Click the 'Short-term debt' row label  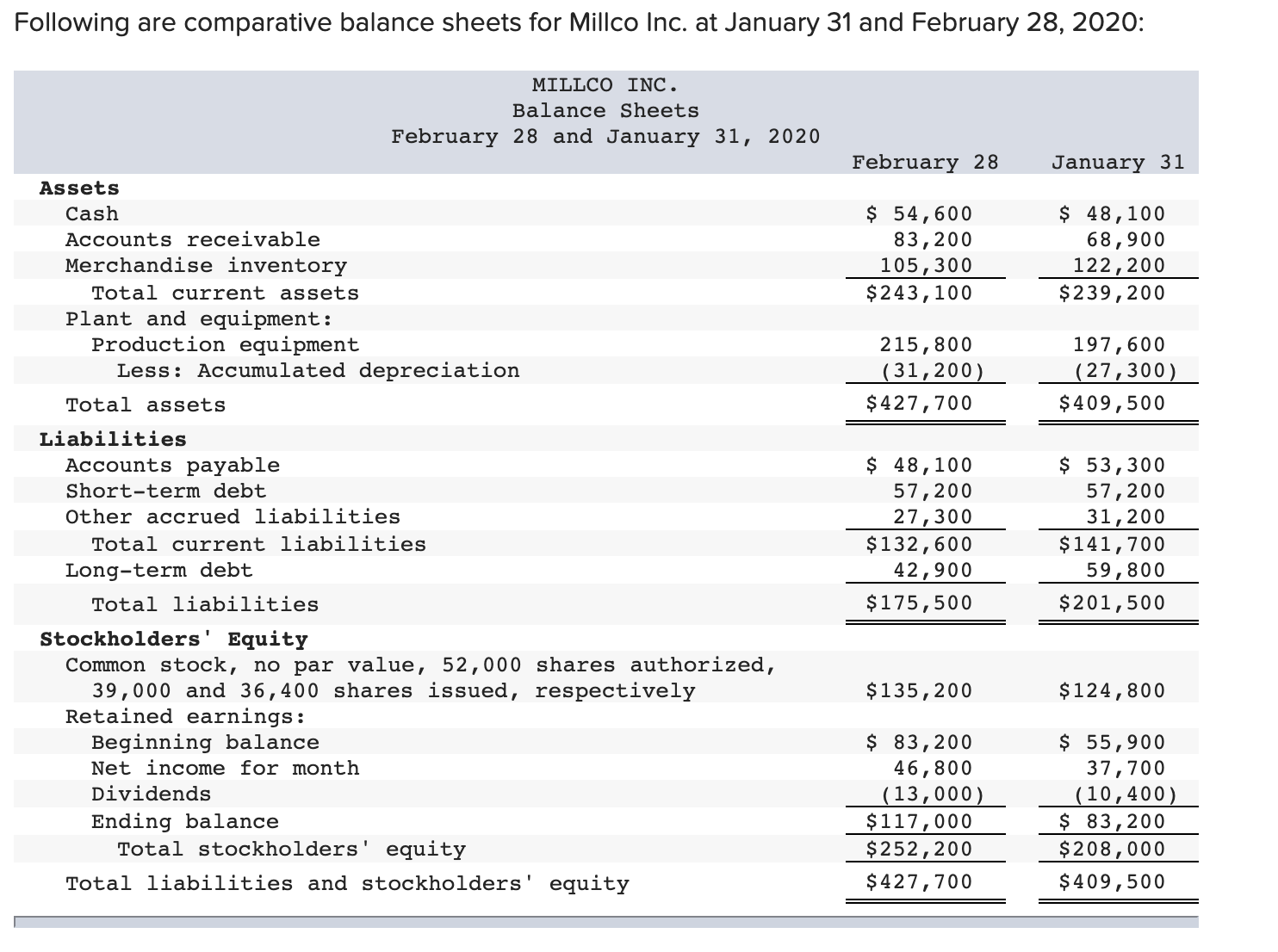[166, 491]
